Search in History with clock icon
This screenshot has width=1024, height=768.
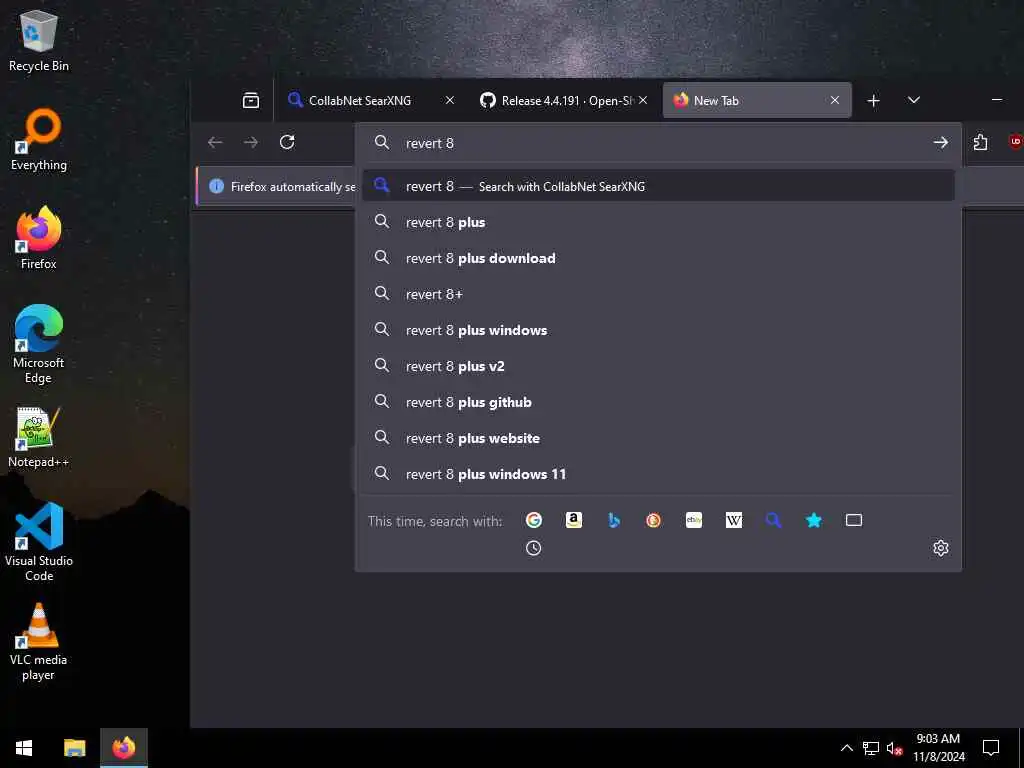tap(534, 548)
